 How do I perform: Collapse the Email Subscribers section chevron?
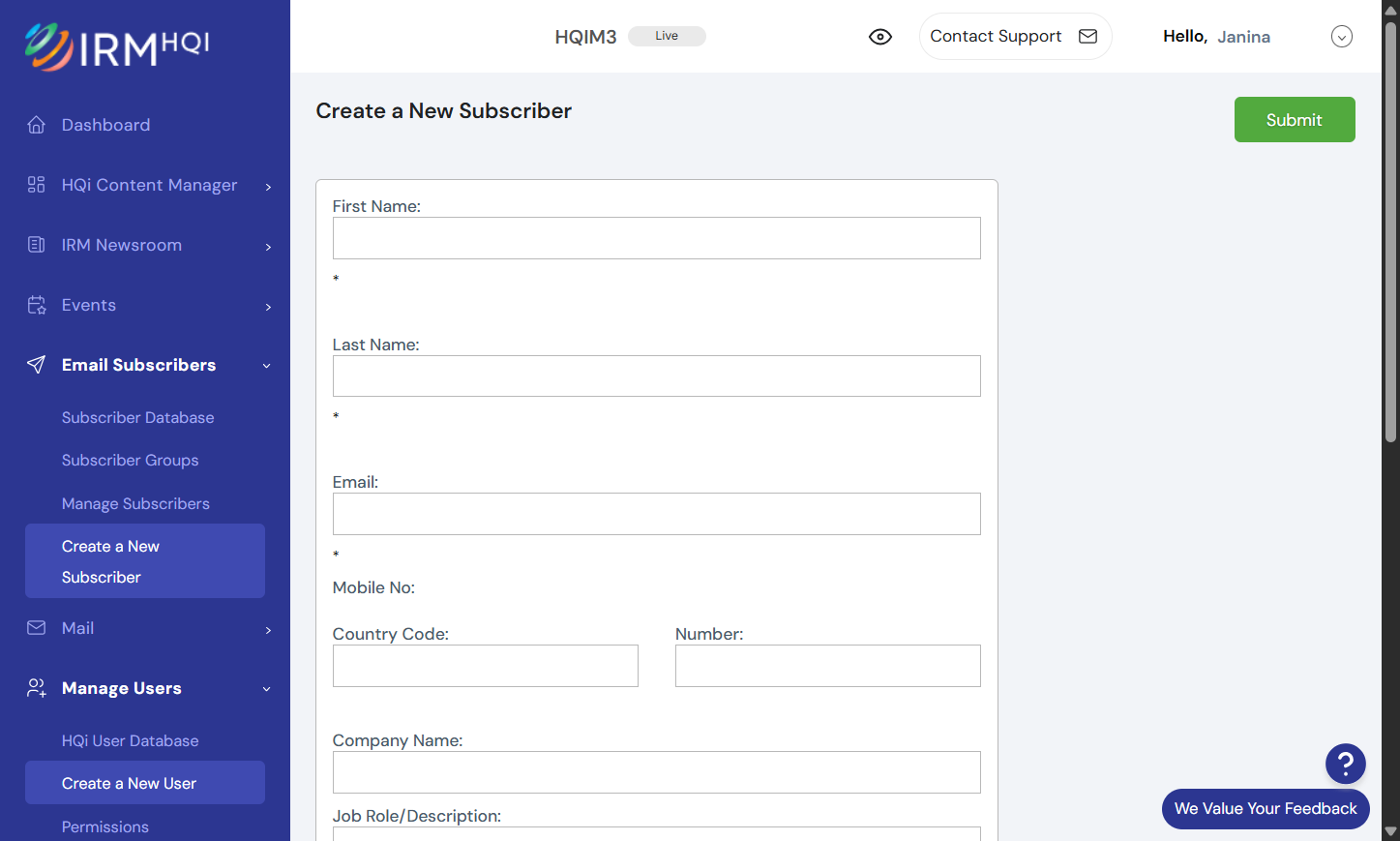pyautogui.click(x=267, y=366)
